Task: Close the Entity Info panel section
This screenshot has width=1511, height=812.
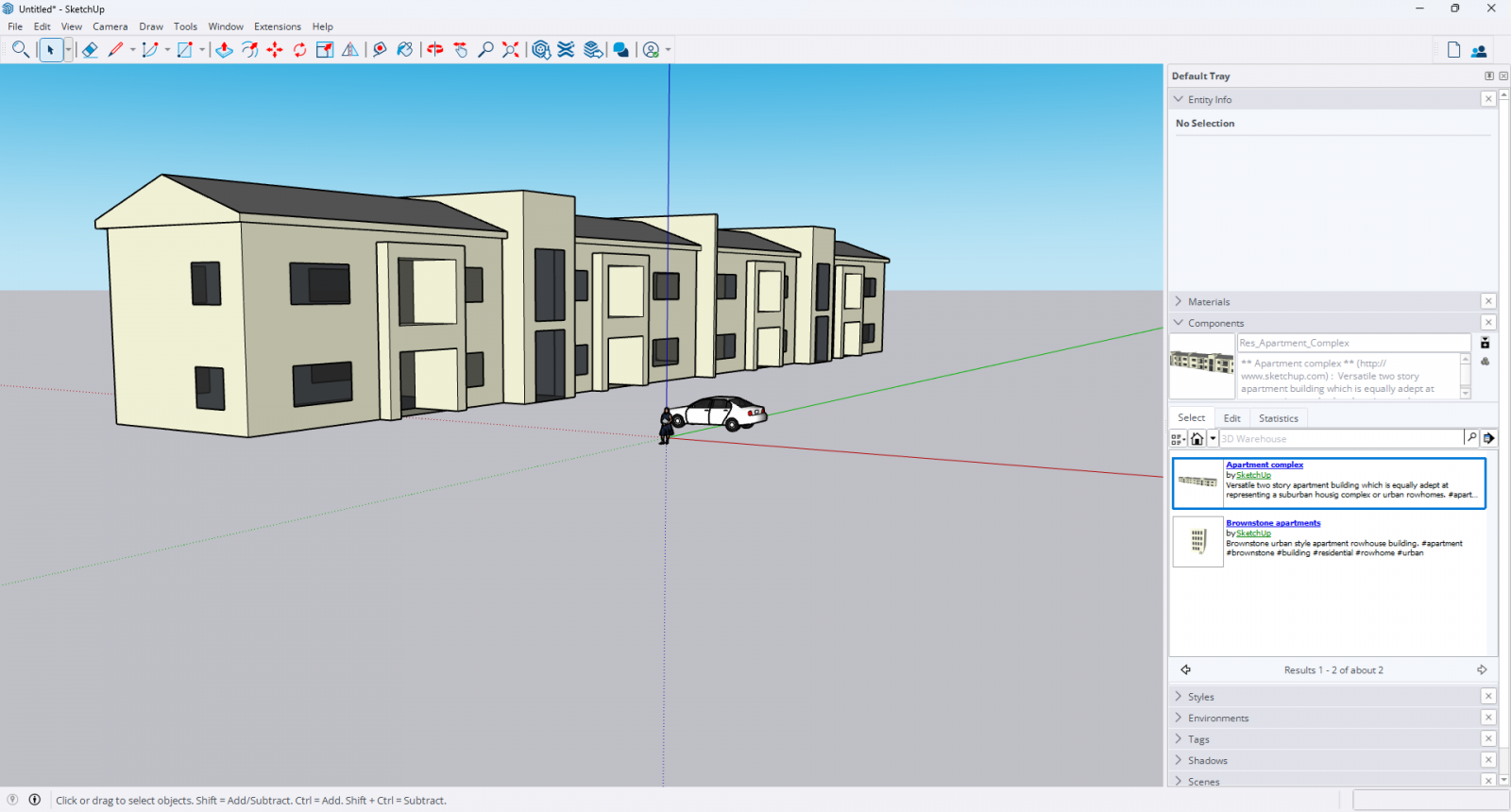Action: (x=1488, y=99)
